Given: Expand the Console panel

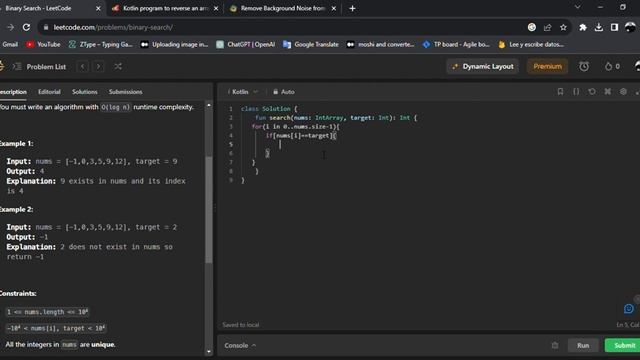Looking at the screenshot, I should click(x=240, y=345).
